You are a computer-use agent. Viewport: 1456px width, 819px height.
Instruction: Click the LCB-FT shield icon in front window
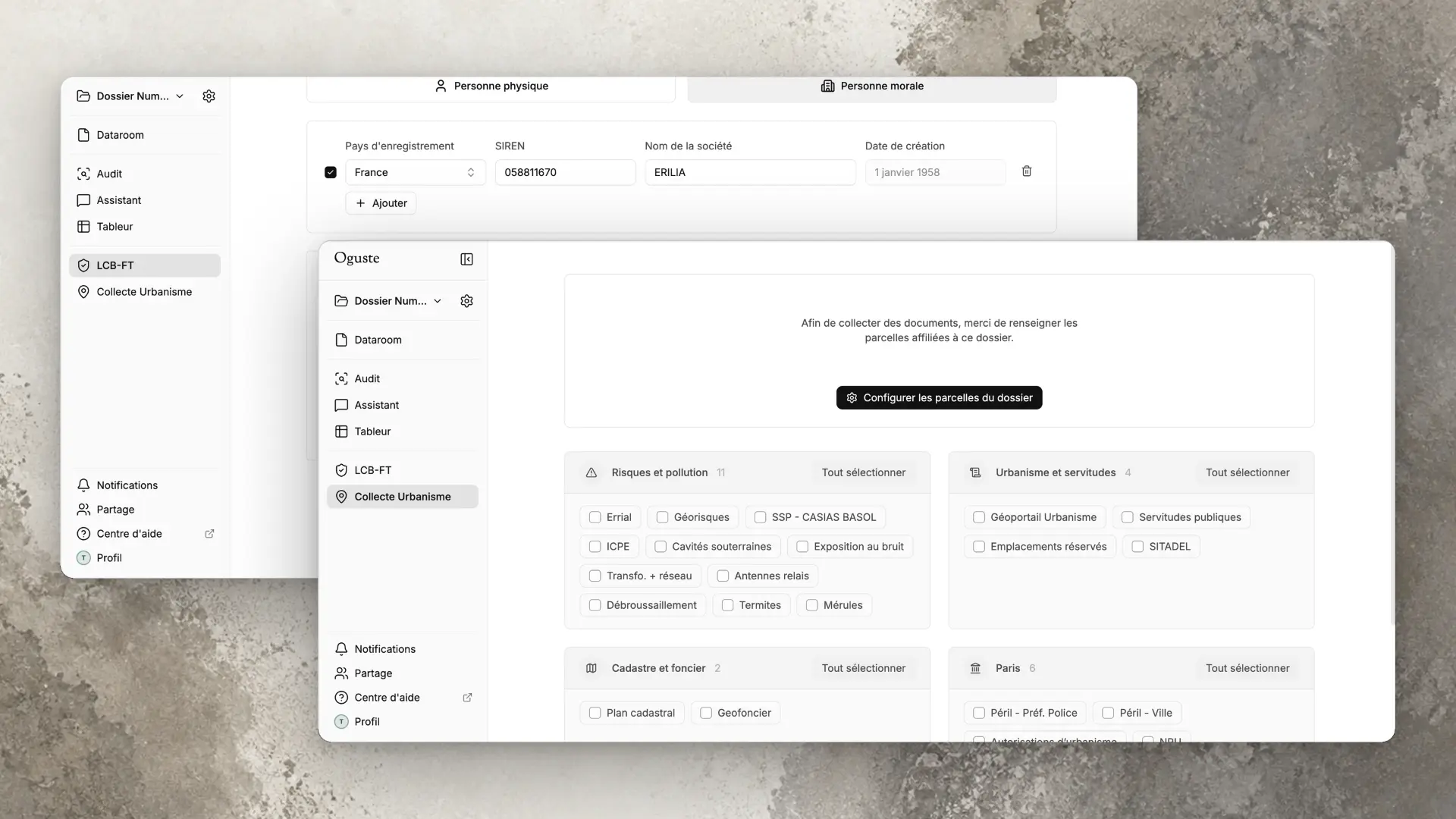341,470
